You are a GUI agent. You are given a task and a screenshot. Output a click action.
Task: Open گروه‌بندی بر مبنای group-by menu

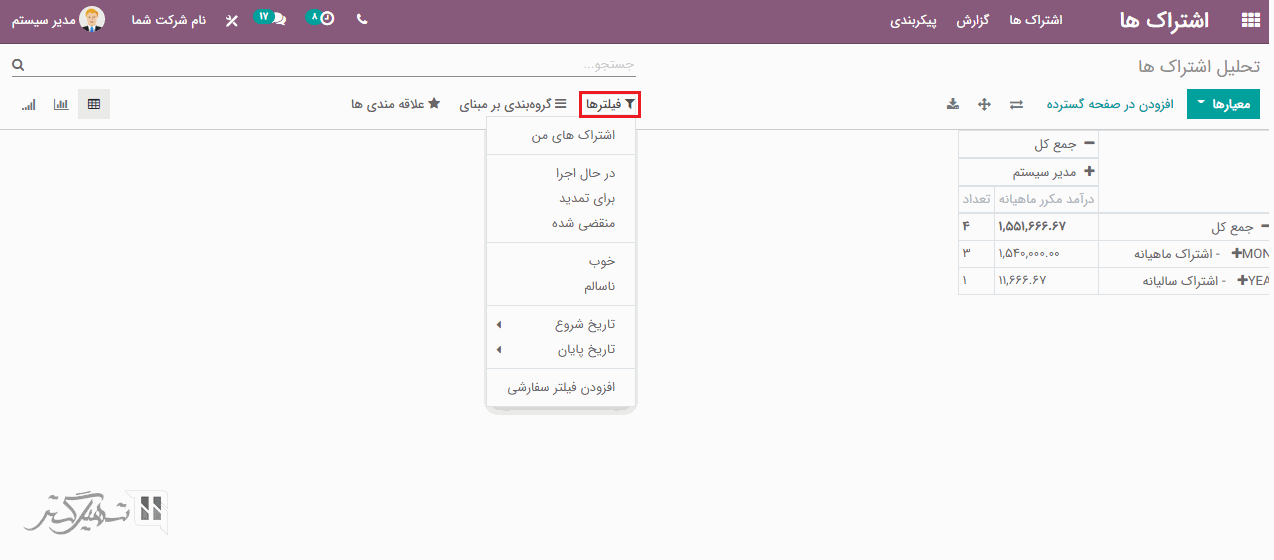(513, 104)
